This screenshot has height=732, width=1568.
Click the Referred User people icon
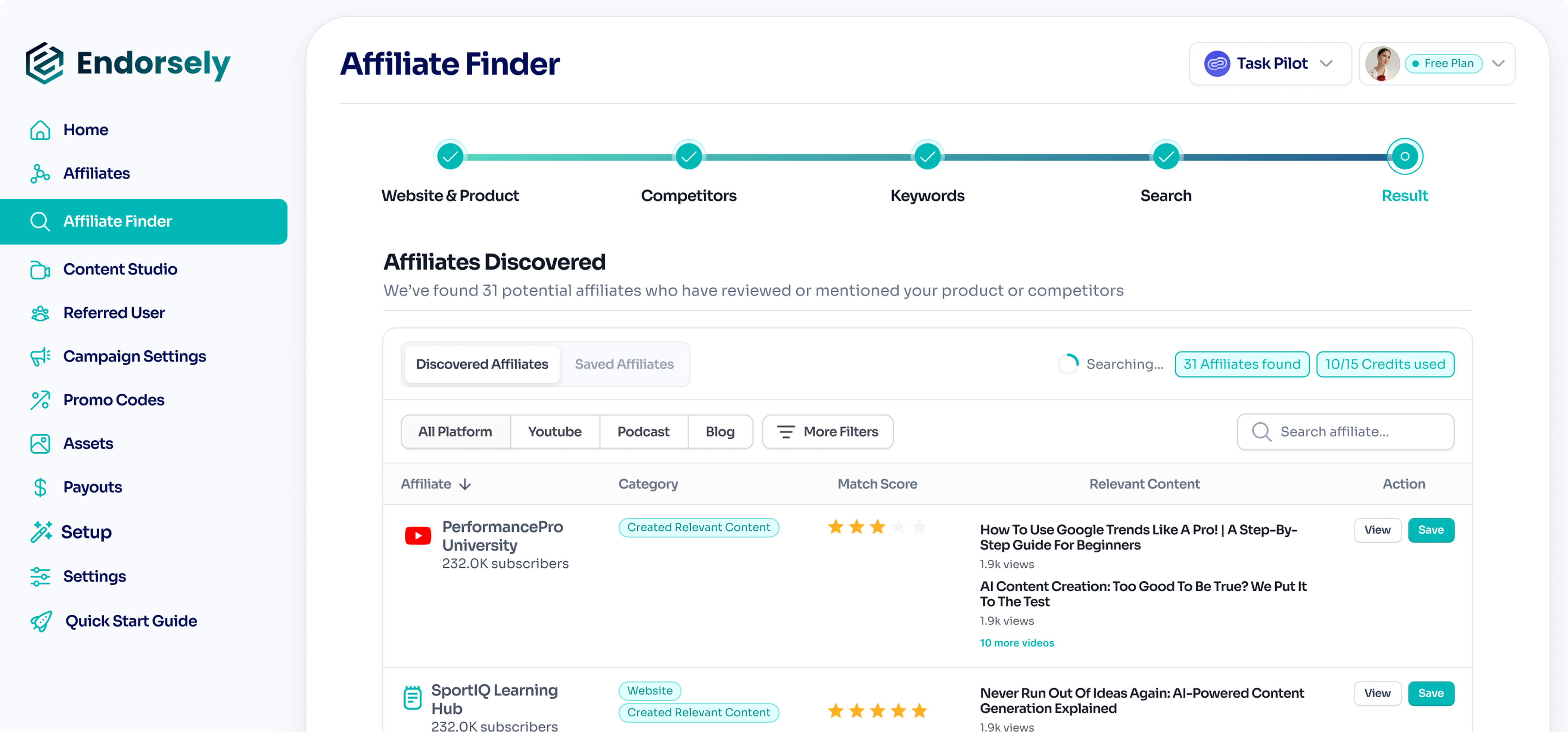tap(40, 313)
